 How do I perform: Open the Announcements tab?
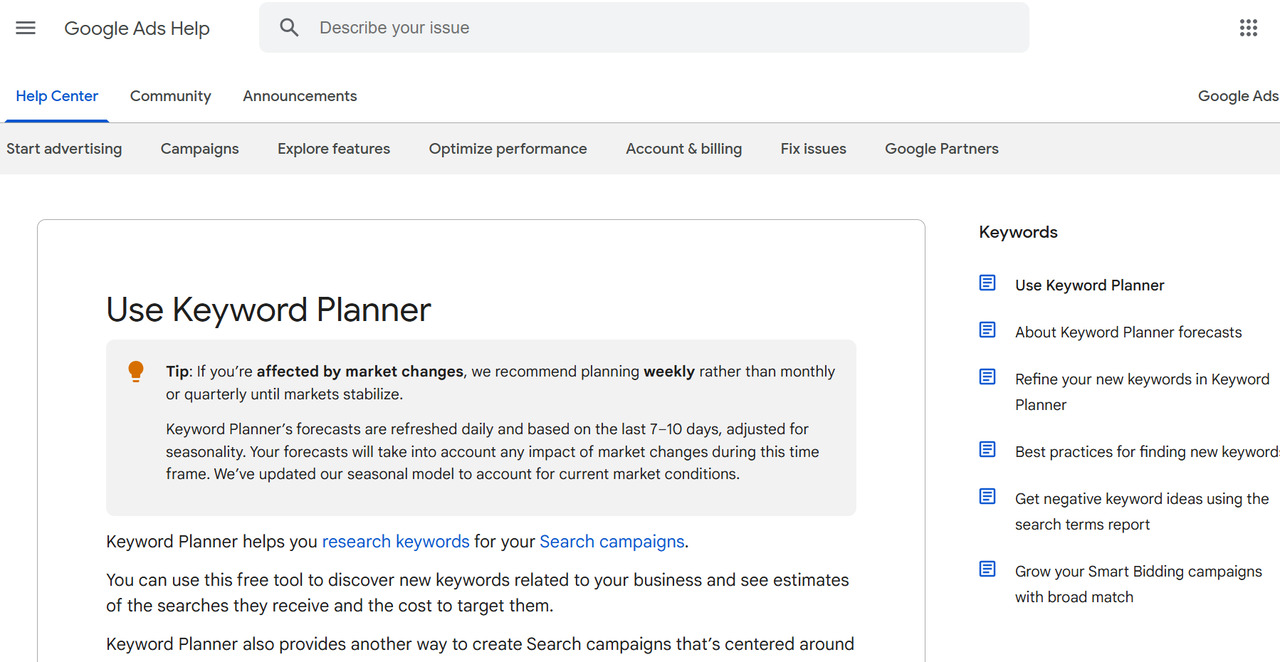pyautogui.click(x=300, y=96)
